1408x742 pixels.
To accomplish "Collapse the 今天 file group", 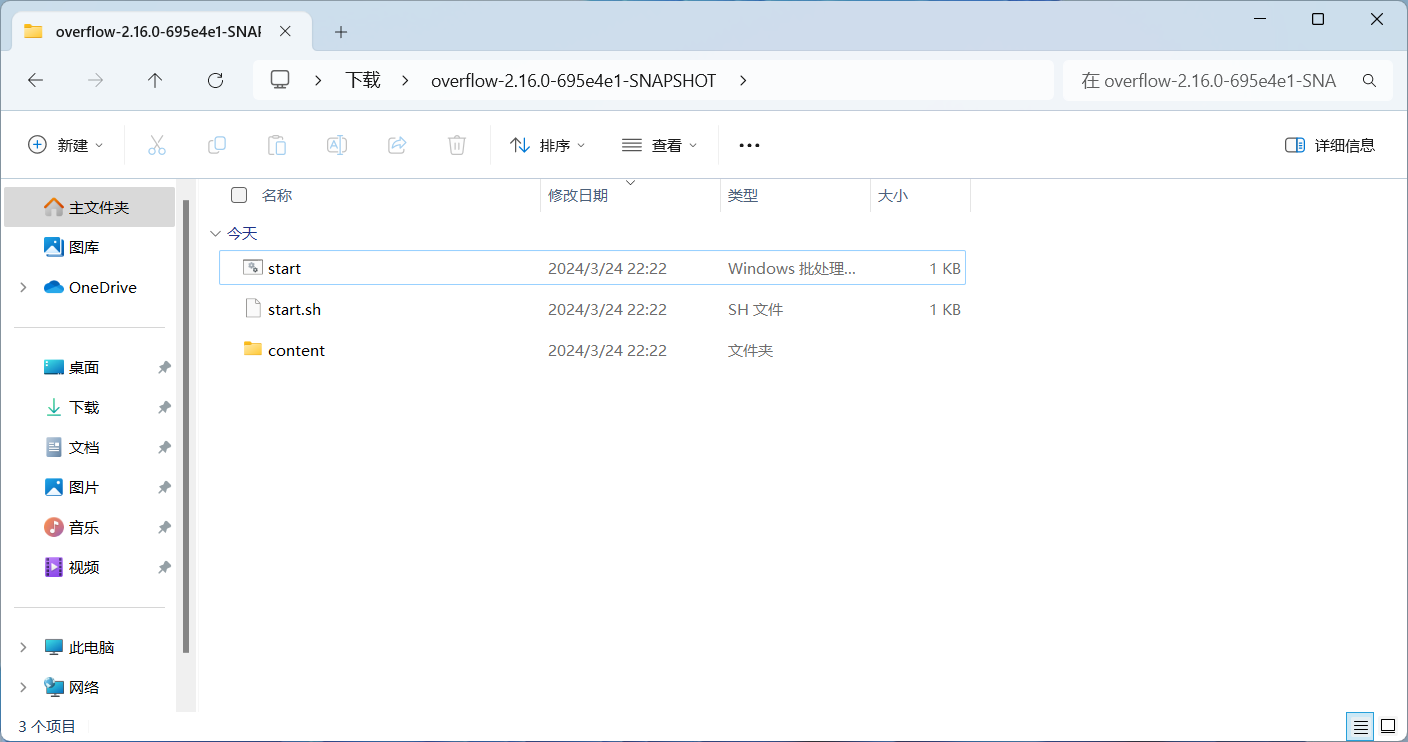I will pos(215,232).
